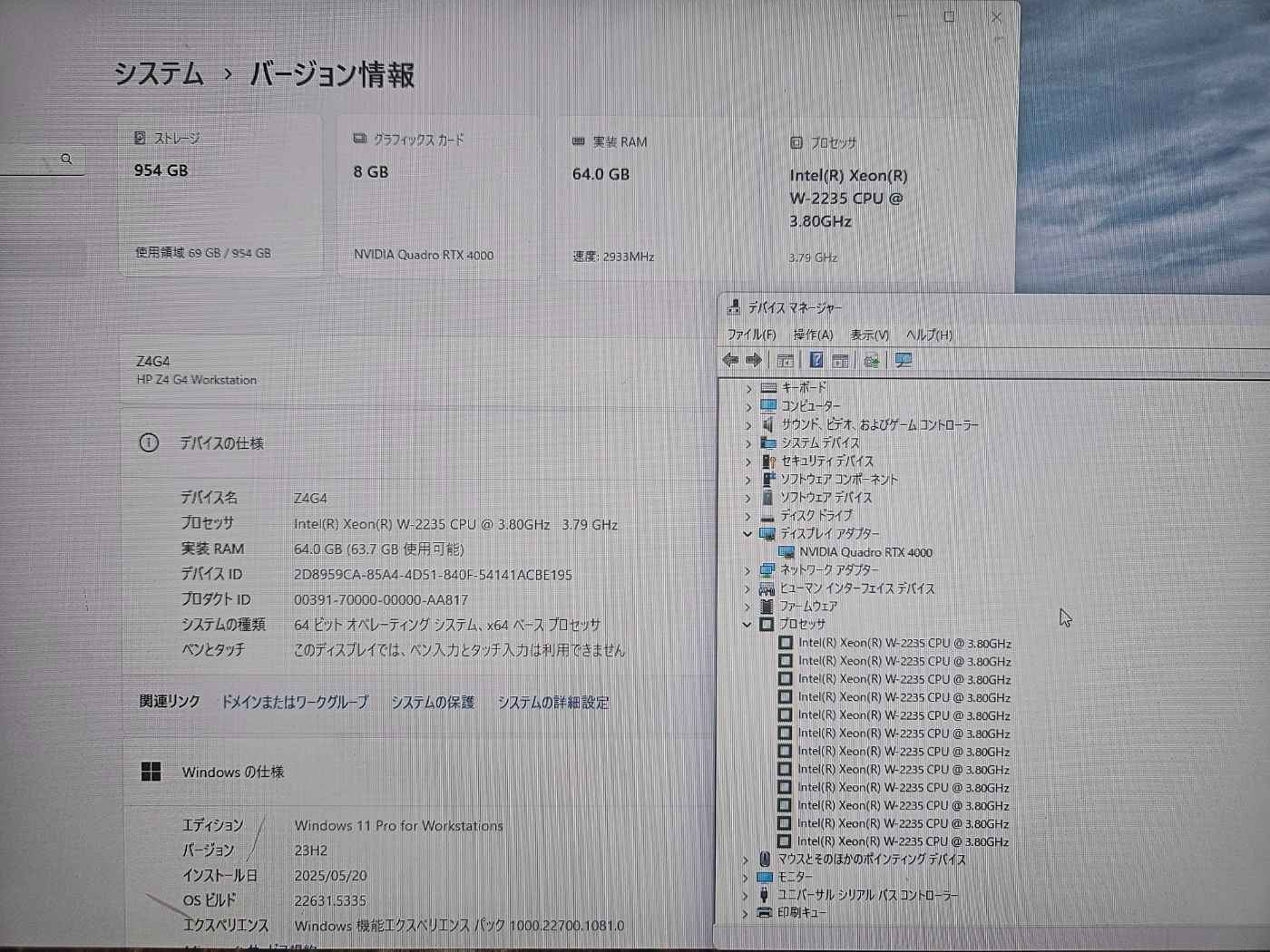Expand the ディスク ドライブ category chevron
Viewport: 1270px width, 952px height.
pos(748,515)
